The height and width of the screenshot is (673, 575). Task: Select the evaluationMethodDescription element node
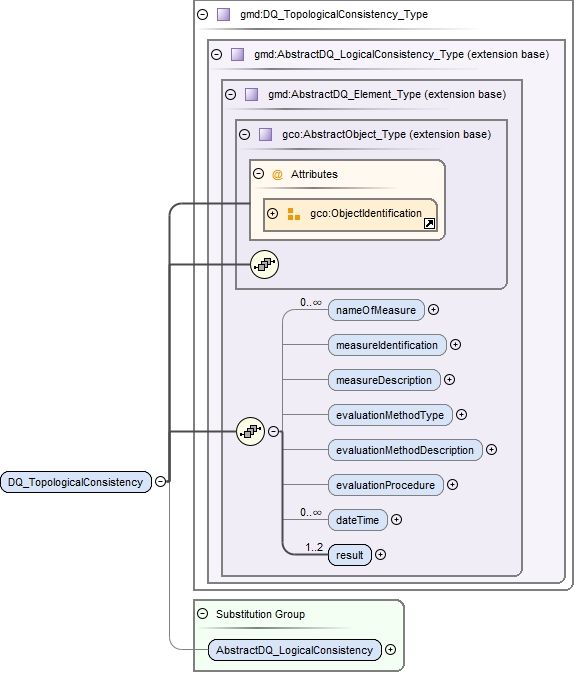(405, 450)
